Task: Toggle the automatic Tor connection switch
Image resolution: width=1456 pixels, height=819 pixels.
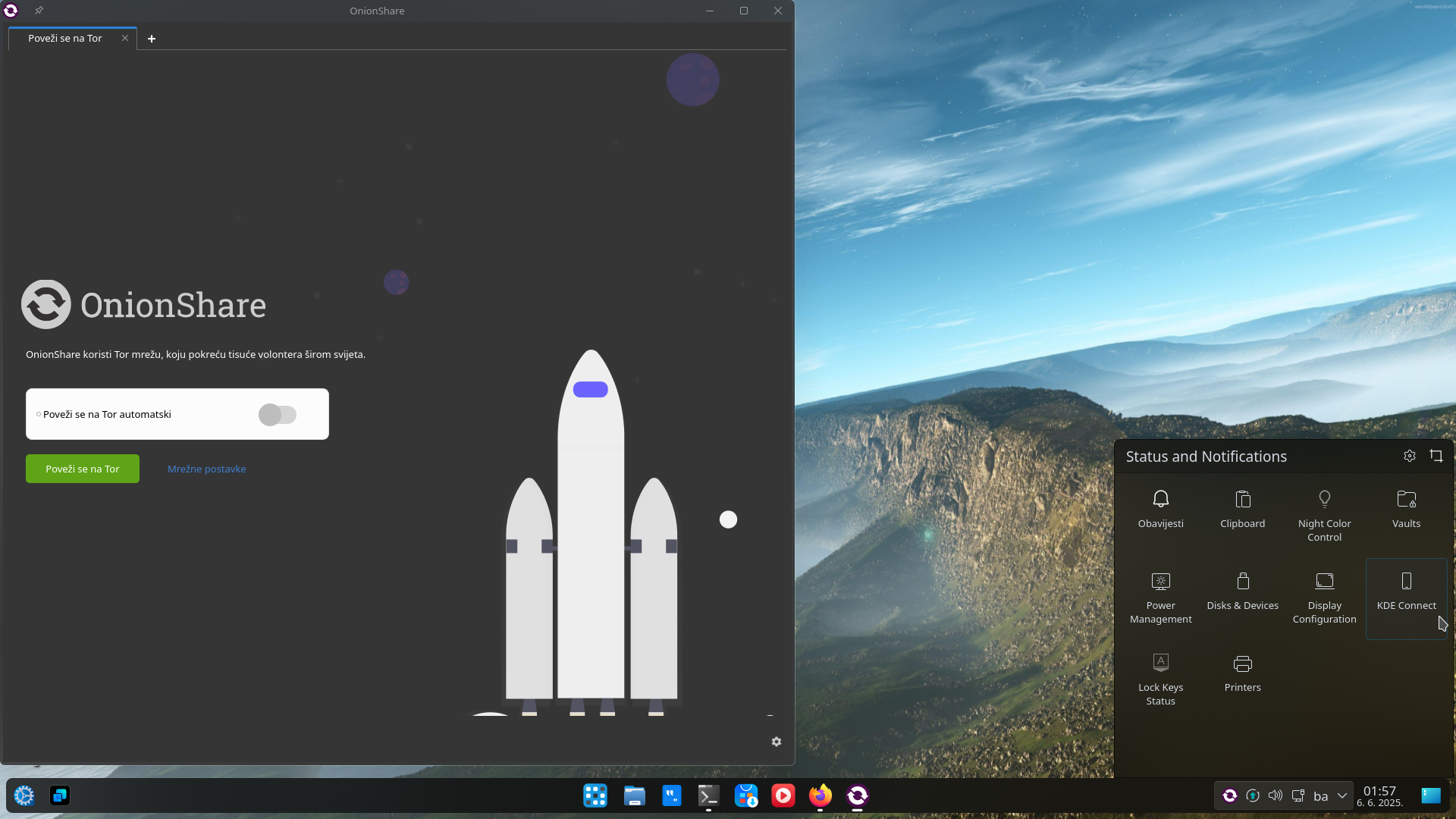Action: coord(278,415)
